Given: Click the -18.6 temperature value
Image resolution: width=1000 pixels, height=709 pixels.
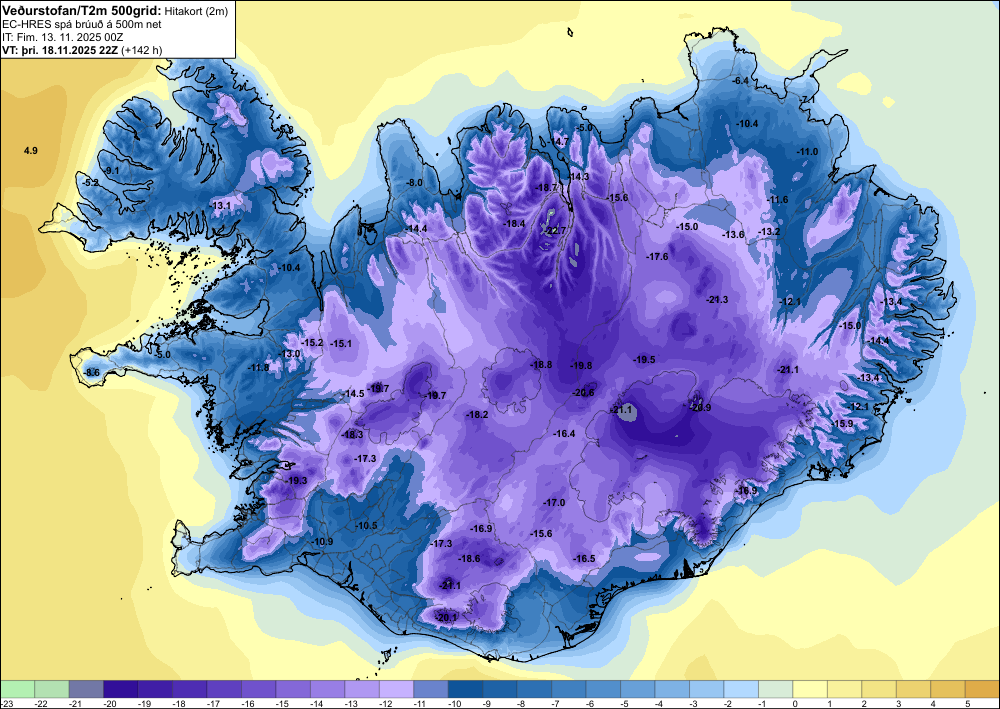Looking at the screenshot, I should (x=469, y=559).
